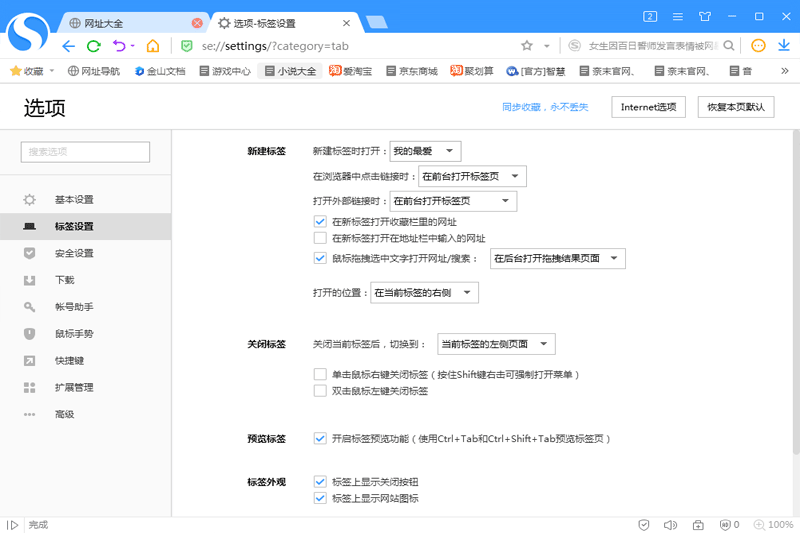The width and height of the screenshot is (800, 533).
Task: Open the main menu via download arrow icon
Action: coord(781,46)
